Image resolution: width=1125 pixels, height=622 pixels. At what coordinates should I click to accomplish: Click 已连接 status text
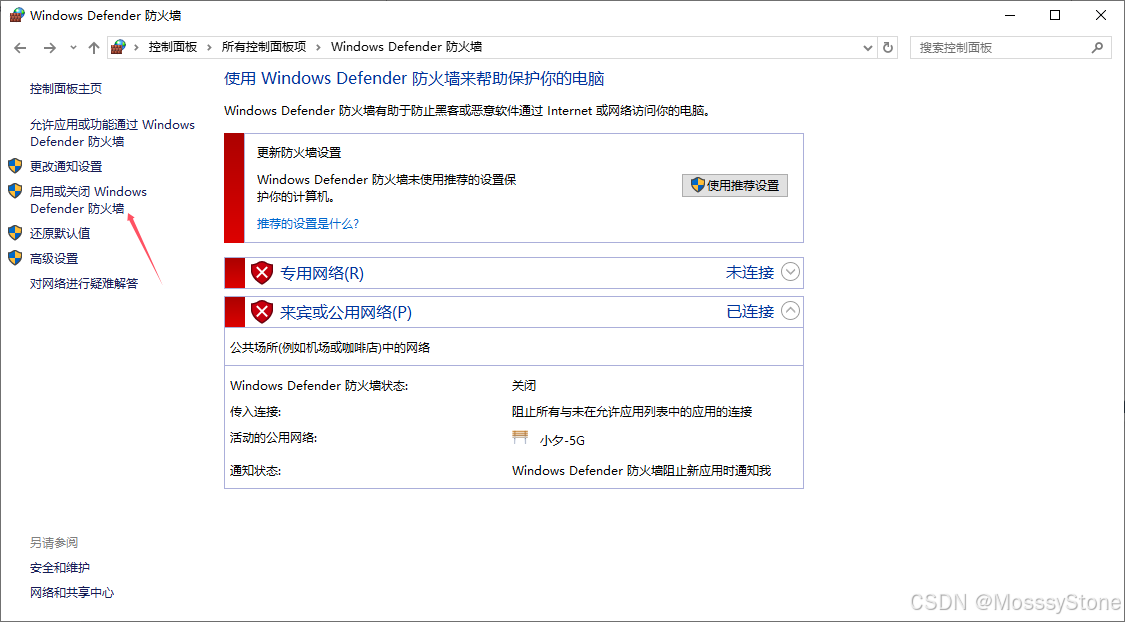(x=750, y=311)
